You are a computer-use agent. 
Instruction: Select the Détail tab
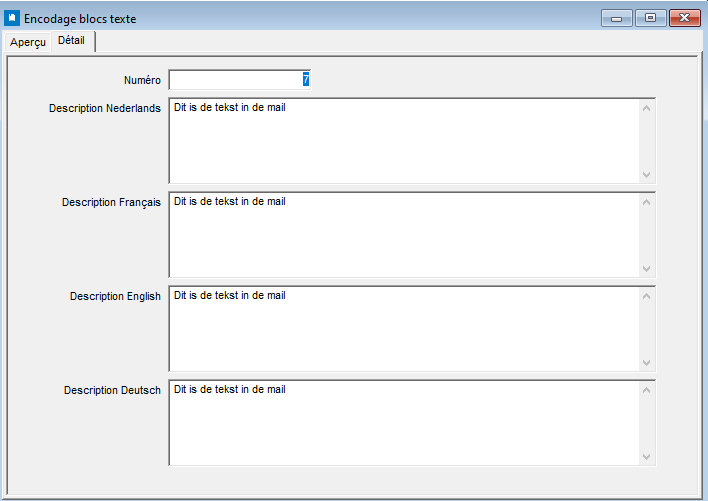(x=72, y=41)
